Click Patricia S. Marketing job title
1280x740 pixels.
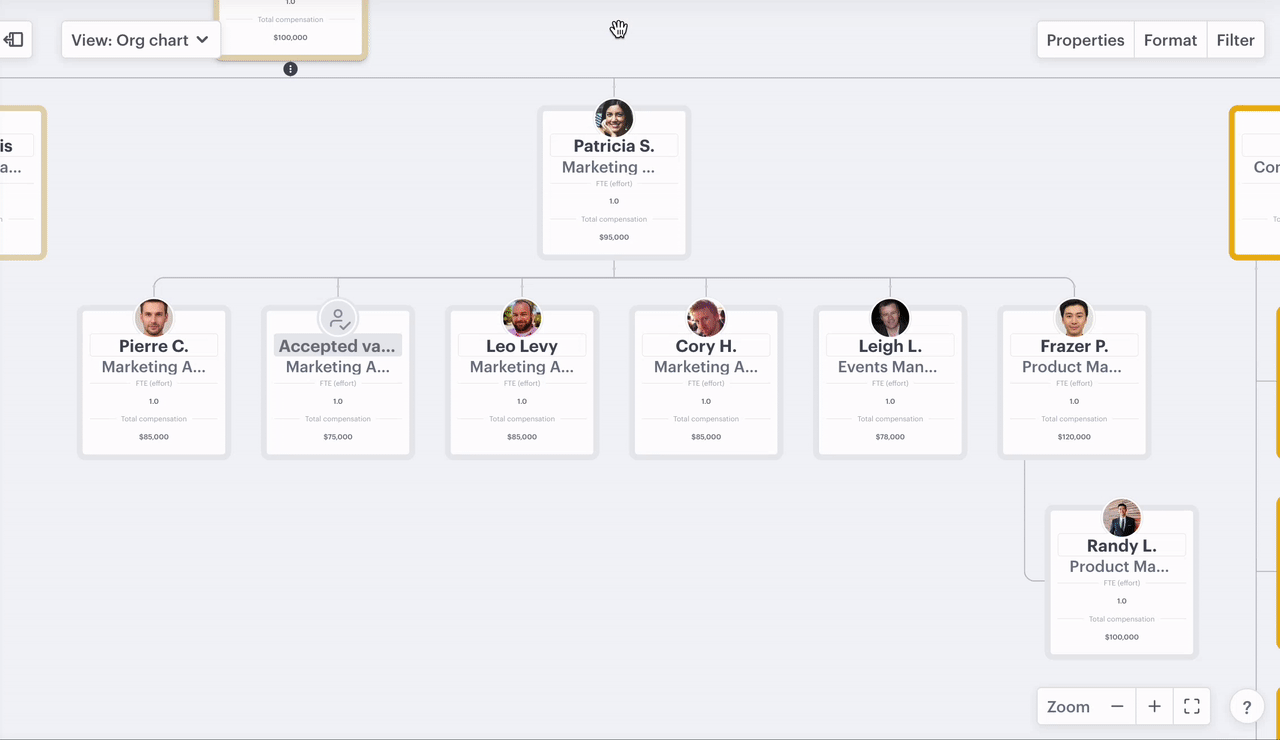click(609, 167)
